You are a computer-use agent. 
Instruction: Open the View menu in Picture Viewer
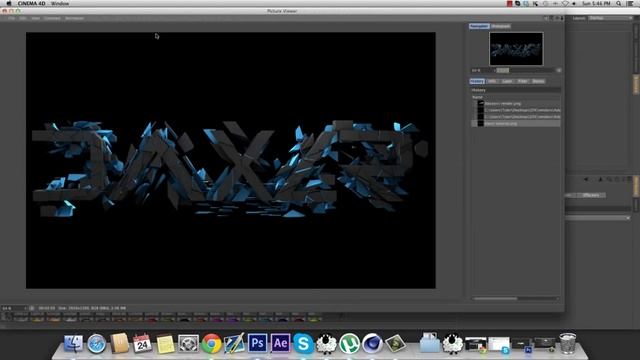click(x=36, y=18)
